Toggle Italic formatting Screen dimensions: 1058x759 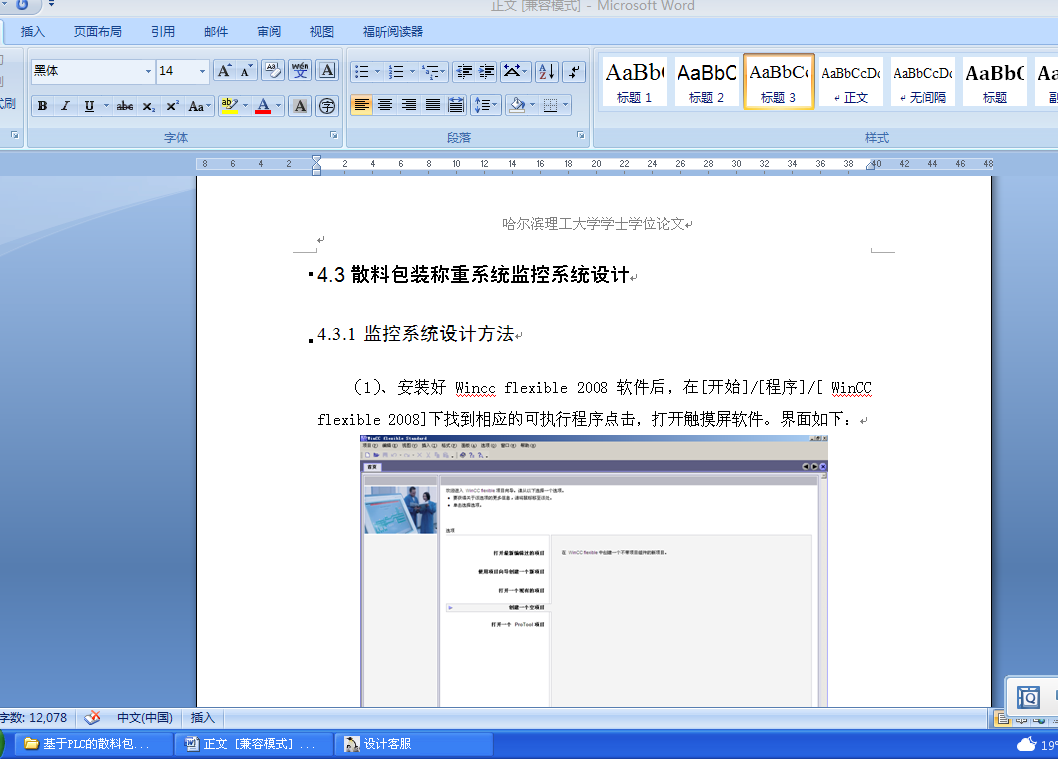click(65, 106)
